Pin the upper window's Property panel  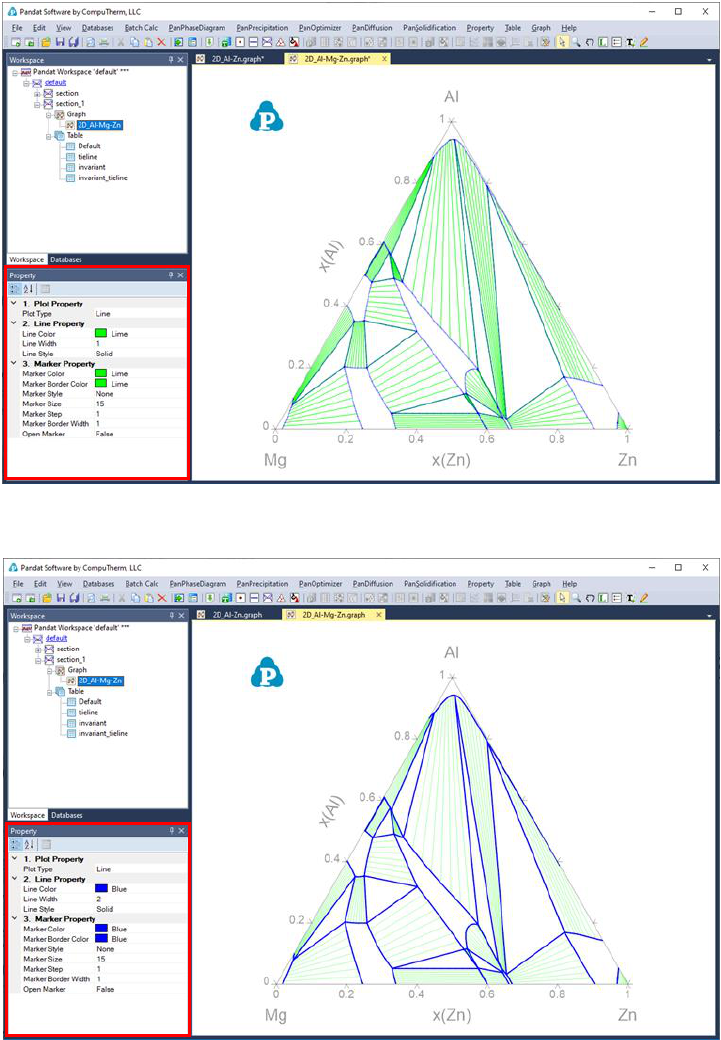click(x=170, y=275)
